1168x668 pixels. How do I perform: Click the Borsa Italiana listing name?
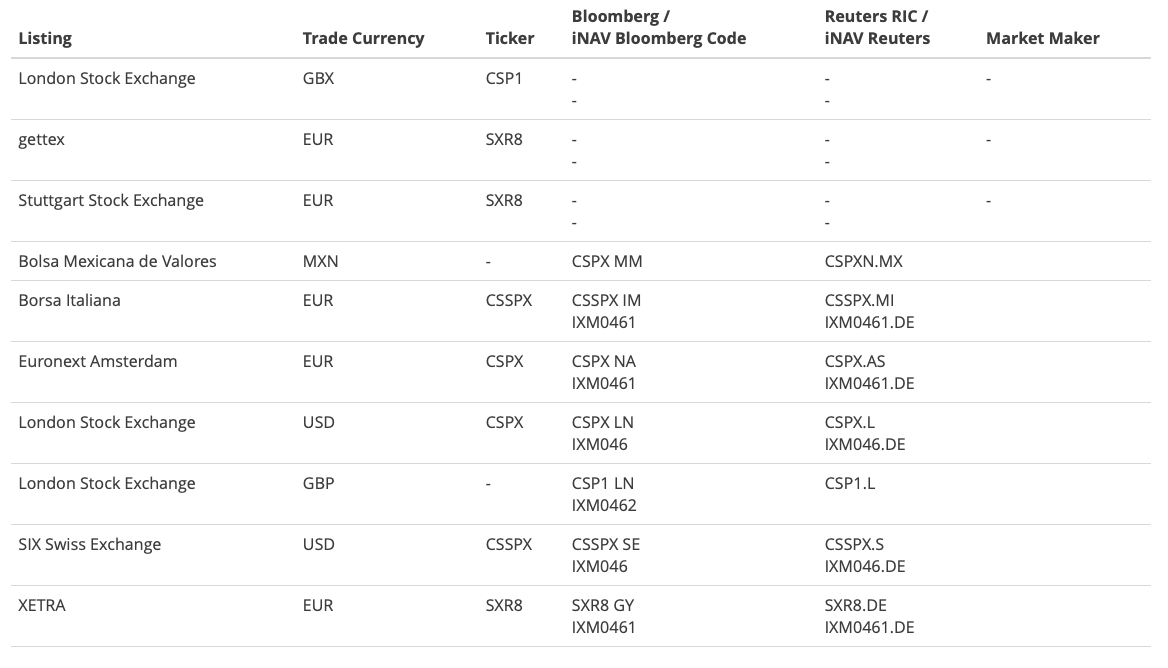point(69,300)
